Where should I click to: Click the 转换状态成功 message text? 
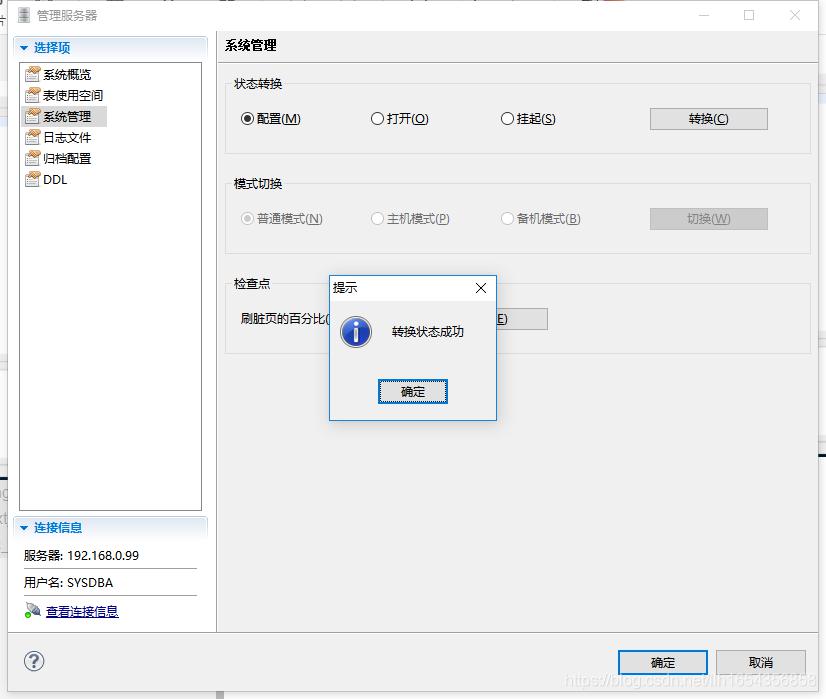pos(427,332)
